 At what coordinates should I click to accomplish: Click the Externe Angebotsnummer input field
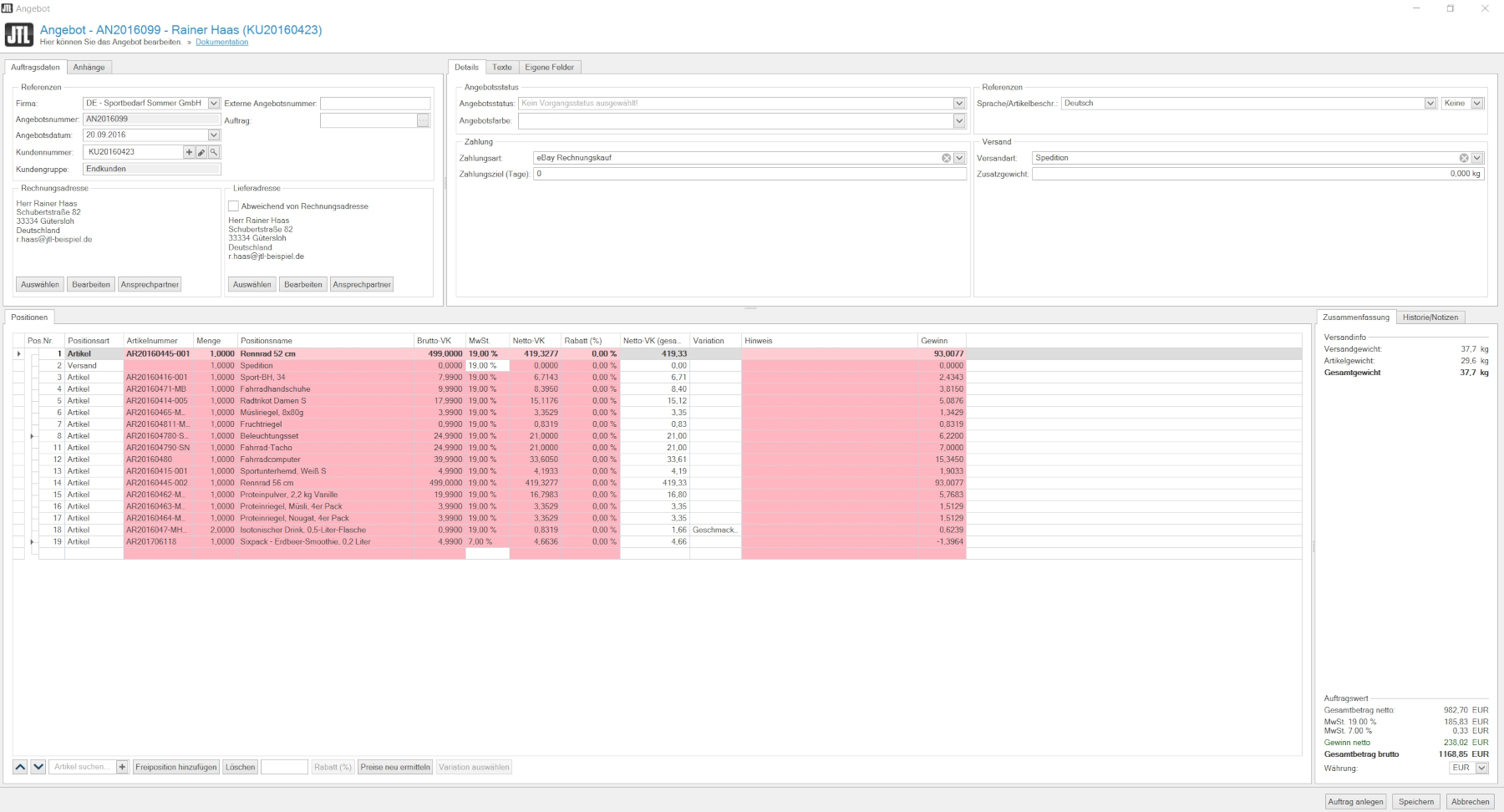tap(374, 104)
